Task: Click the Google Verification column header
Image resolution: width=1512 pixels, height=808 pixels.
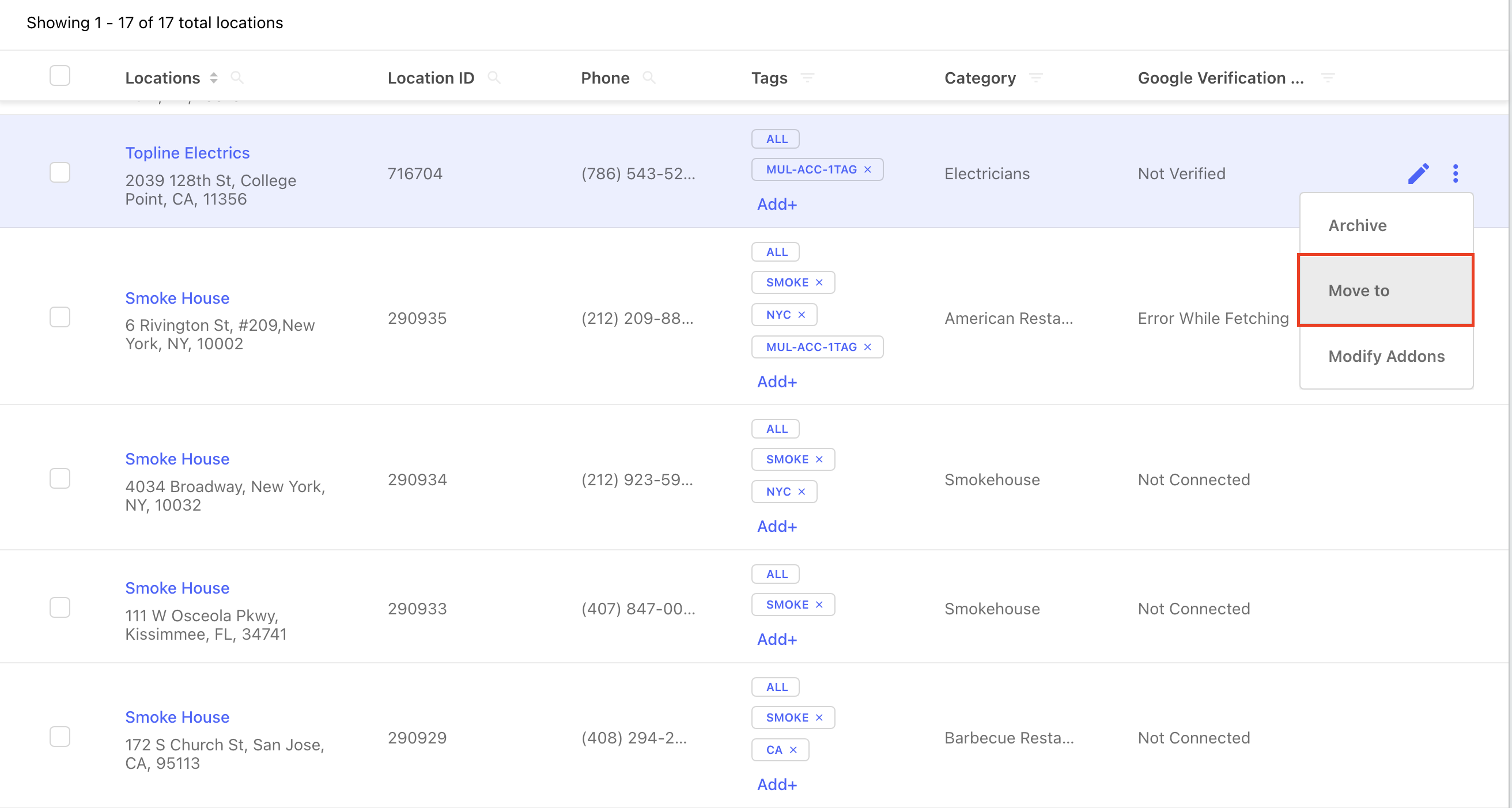Action: (1221, 77)
